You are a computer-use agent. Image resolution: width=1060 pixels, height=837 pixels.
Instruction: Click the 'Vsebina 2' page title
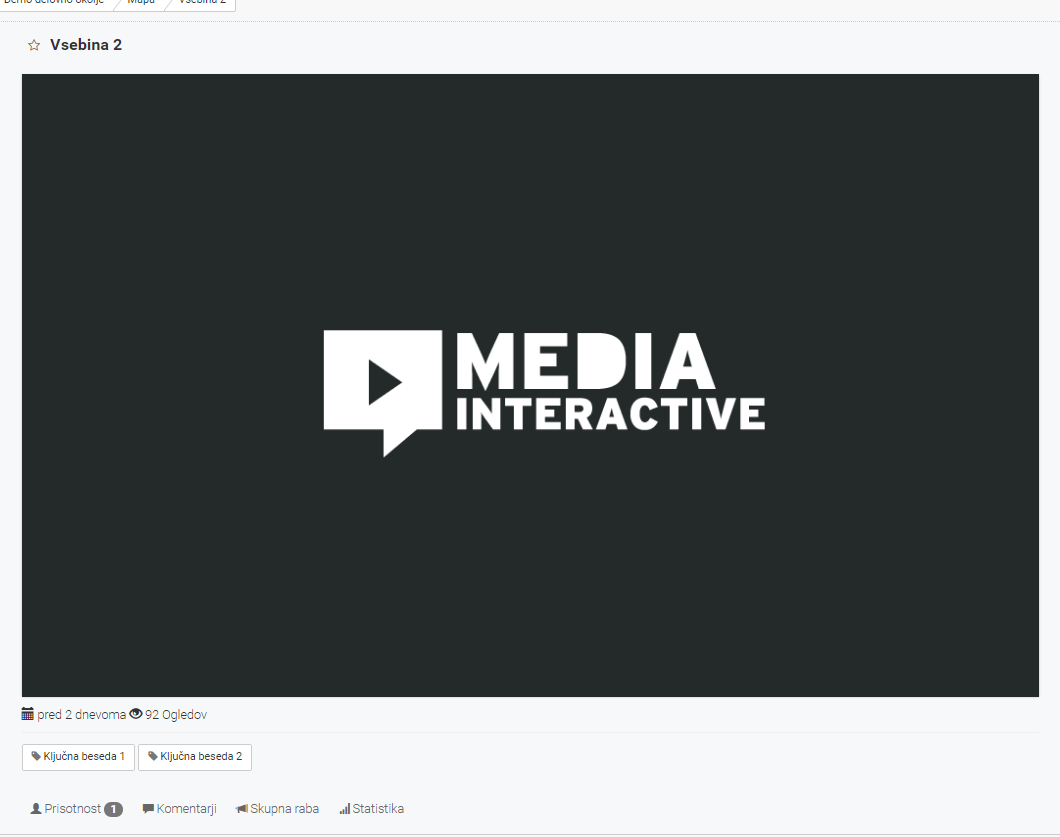pyautogui.click(x=86, y=45)
